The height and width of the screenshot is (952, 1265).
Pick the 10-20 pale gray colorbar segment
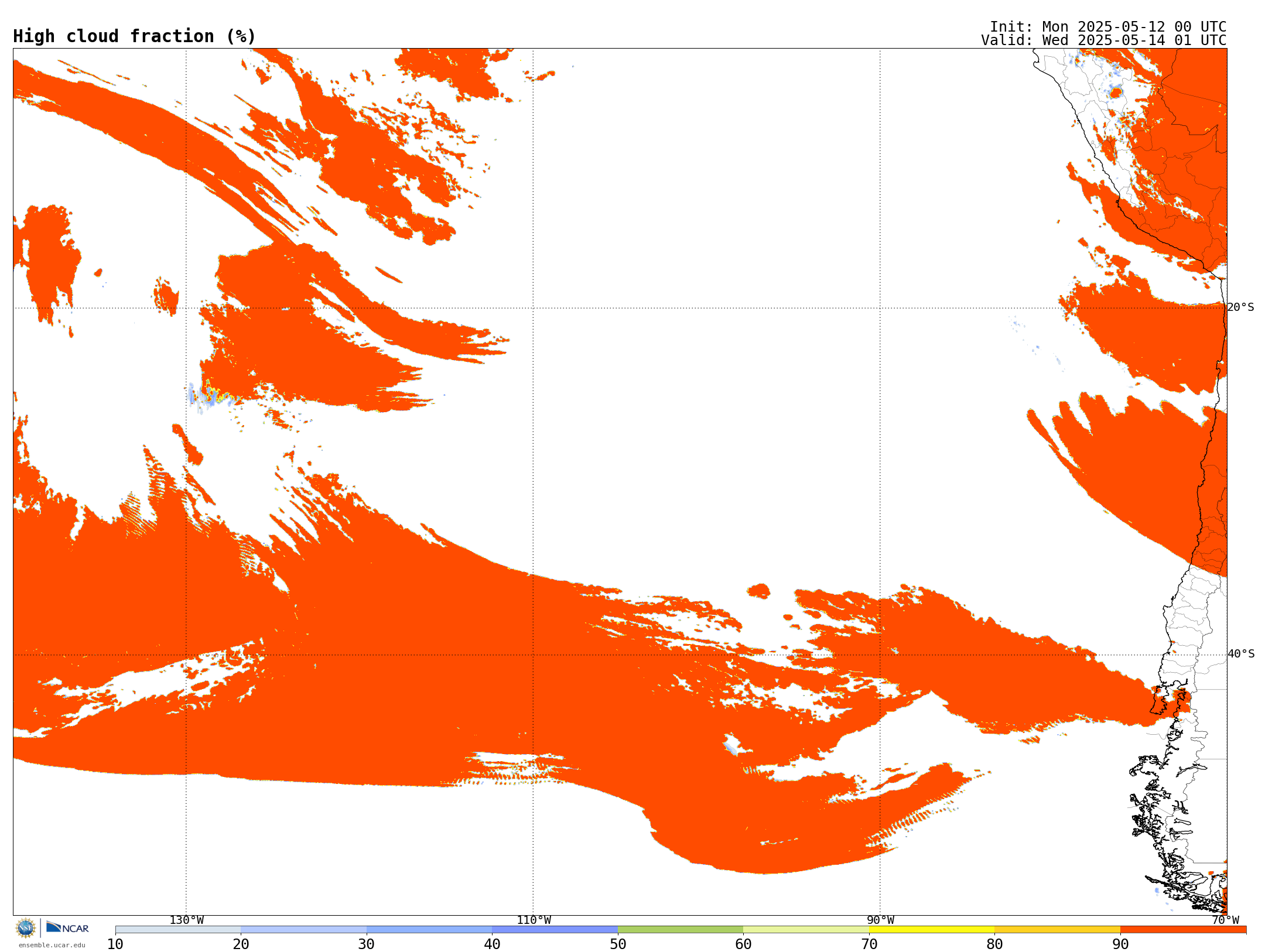click(x=178, y=930)
